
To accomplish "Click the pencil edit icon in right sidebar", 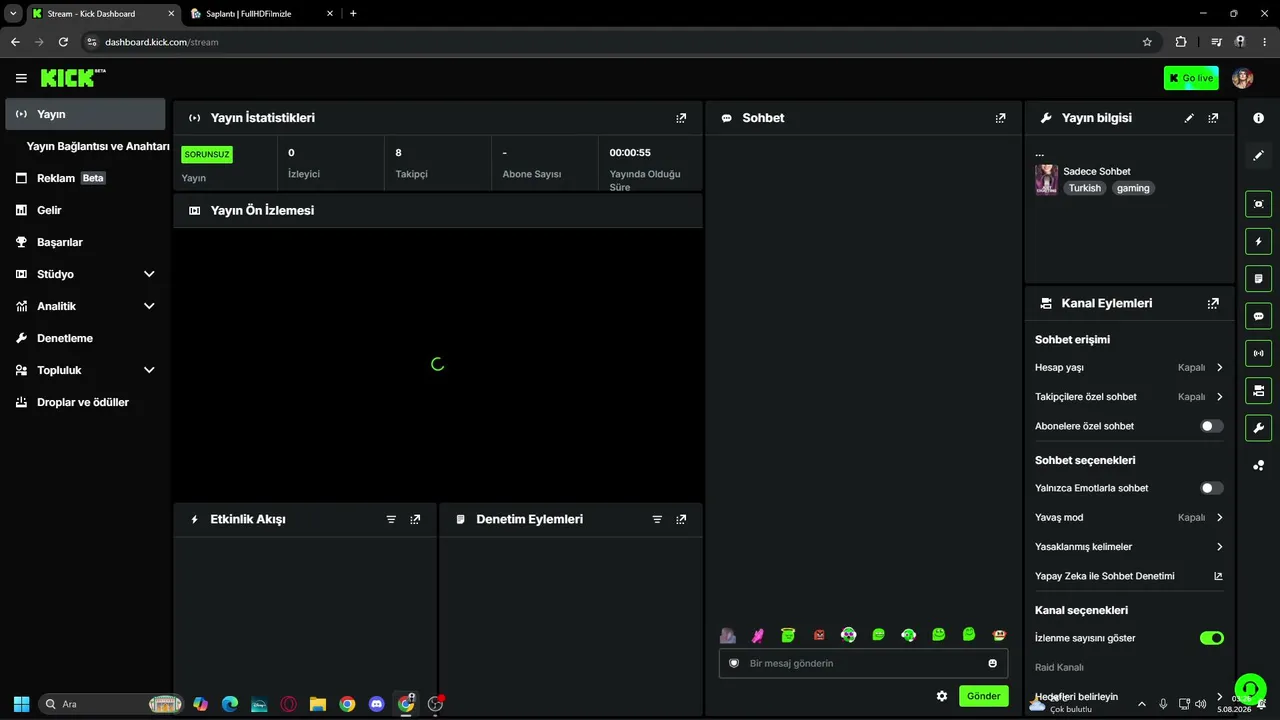I will click(x=1258, y=155).
